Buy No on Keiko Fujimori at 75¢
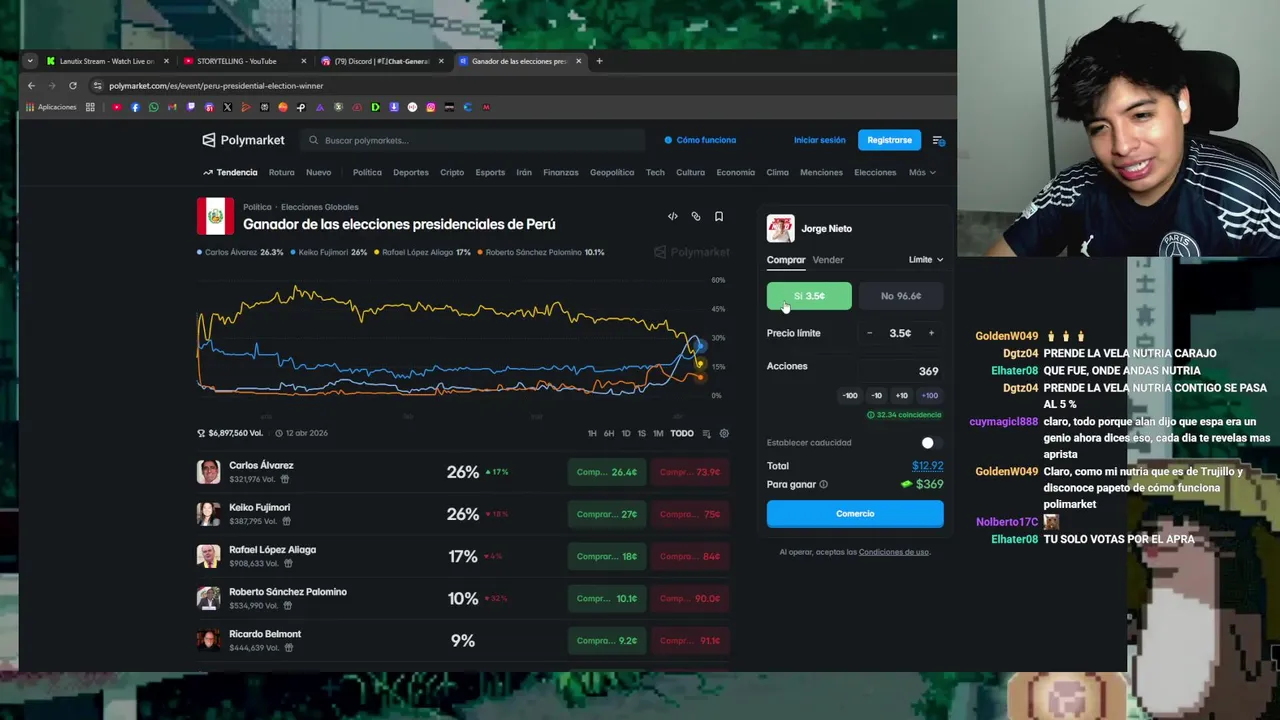This screenshot has height=720, width=1280. [x=690, y=514]
